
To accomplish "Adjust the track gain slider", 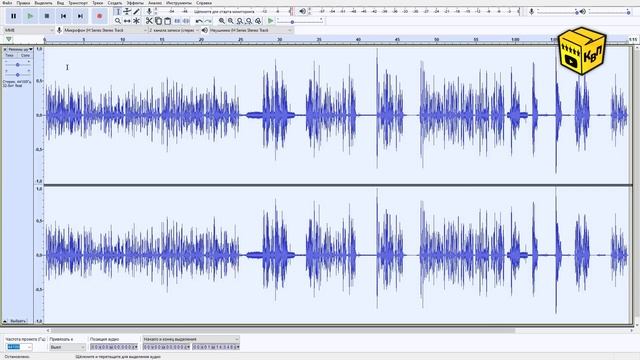I will click(x=18, y=64).
